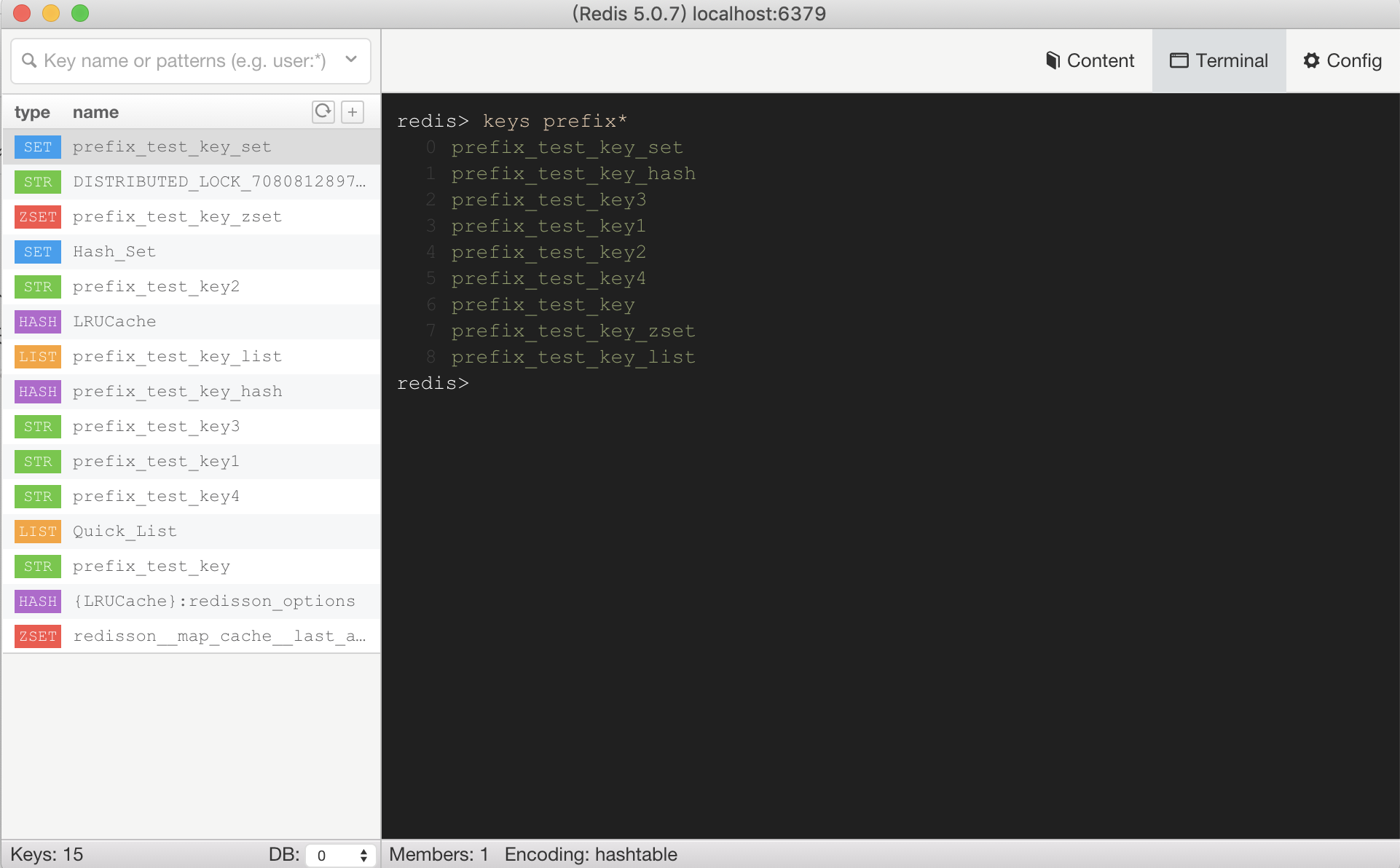Click terminal result prefix_test_key3
This screenshot has width=1400, height=868.
548,200
